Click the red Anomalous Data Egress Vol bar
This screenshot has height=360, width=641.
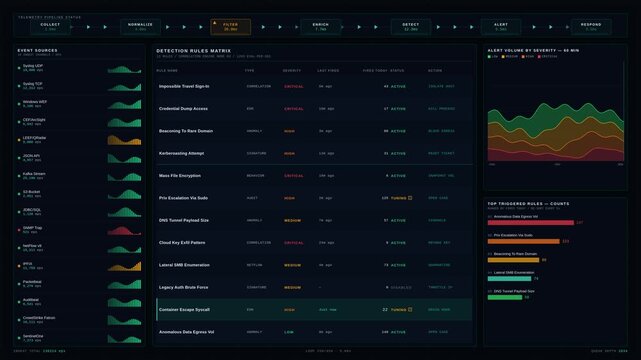tap(531, 223)
